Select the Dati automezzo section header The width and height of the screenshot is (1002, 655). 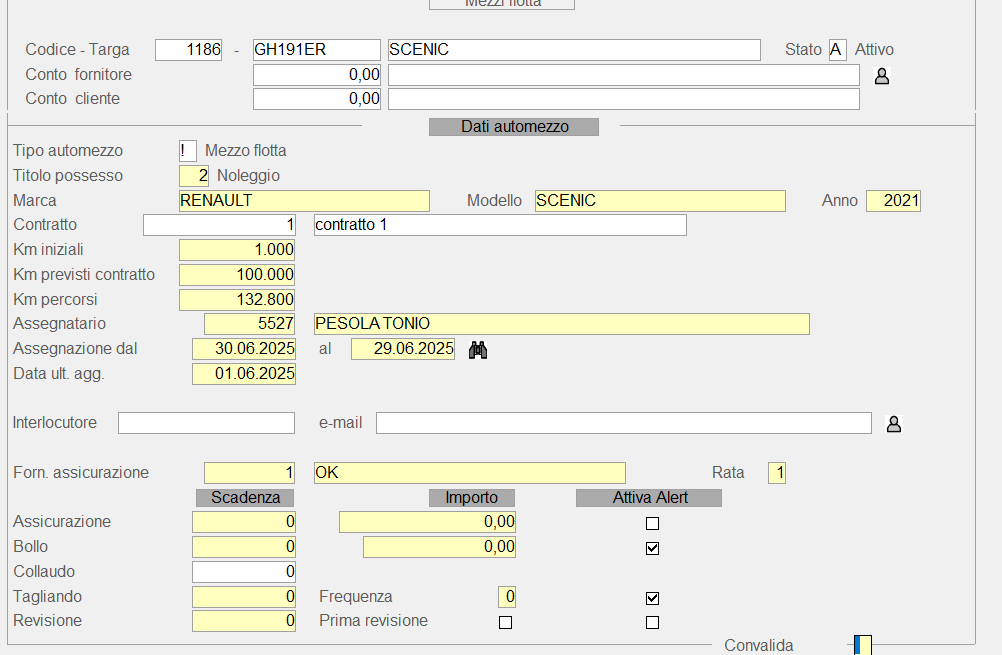pos(514,127)
